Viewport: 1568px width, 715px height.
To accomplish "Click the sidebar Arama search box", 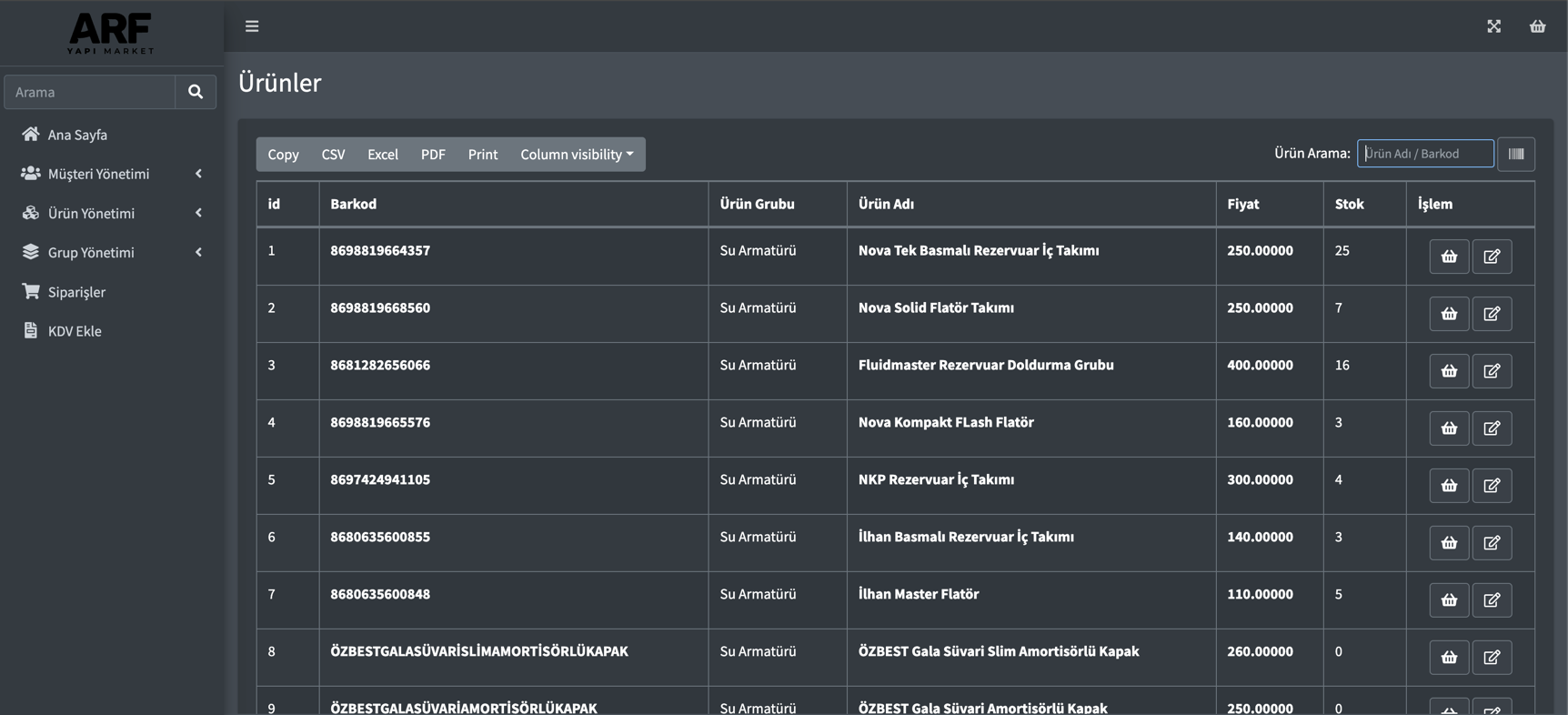I will [x=90, y=92].
